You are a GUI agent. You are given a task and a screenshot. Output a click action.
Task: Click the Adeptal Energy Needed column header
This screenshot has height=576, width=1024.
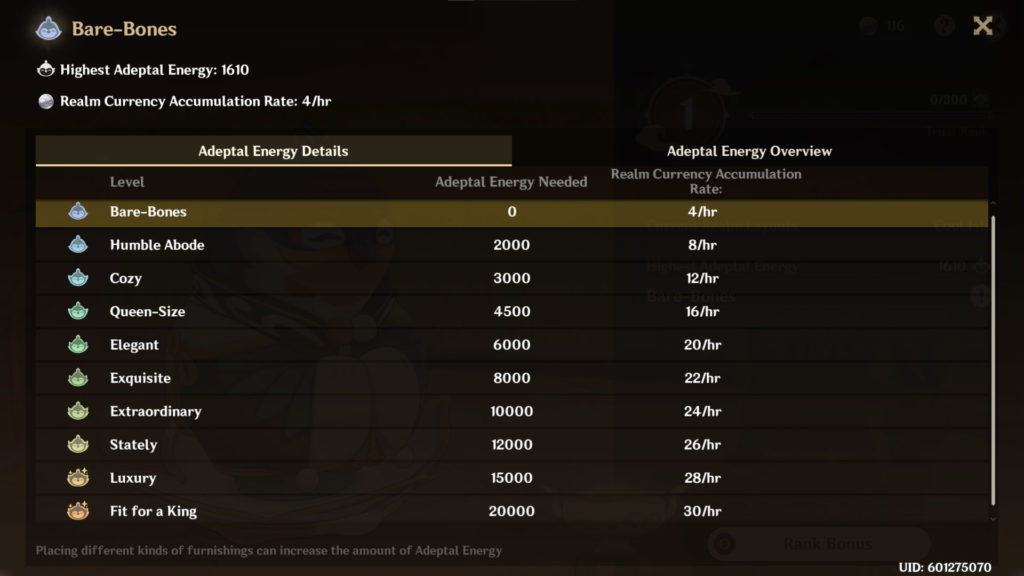tap(511, 182)
